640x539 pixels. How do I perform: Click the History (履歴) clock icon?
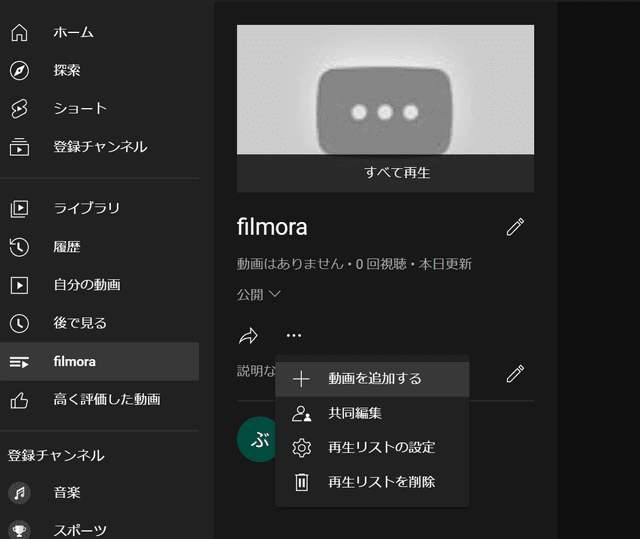(x=19, y=247)
